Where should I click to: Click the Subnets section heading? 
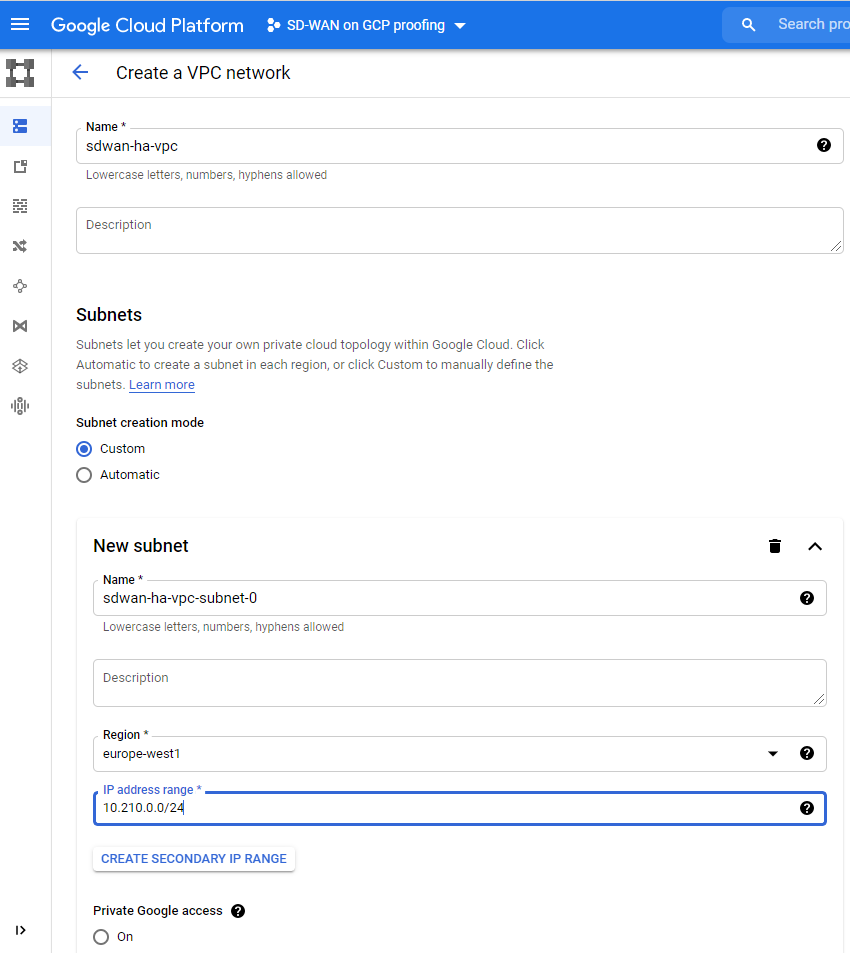[x=109, y=315]
